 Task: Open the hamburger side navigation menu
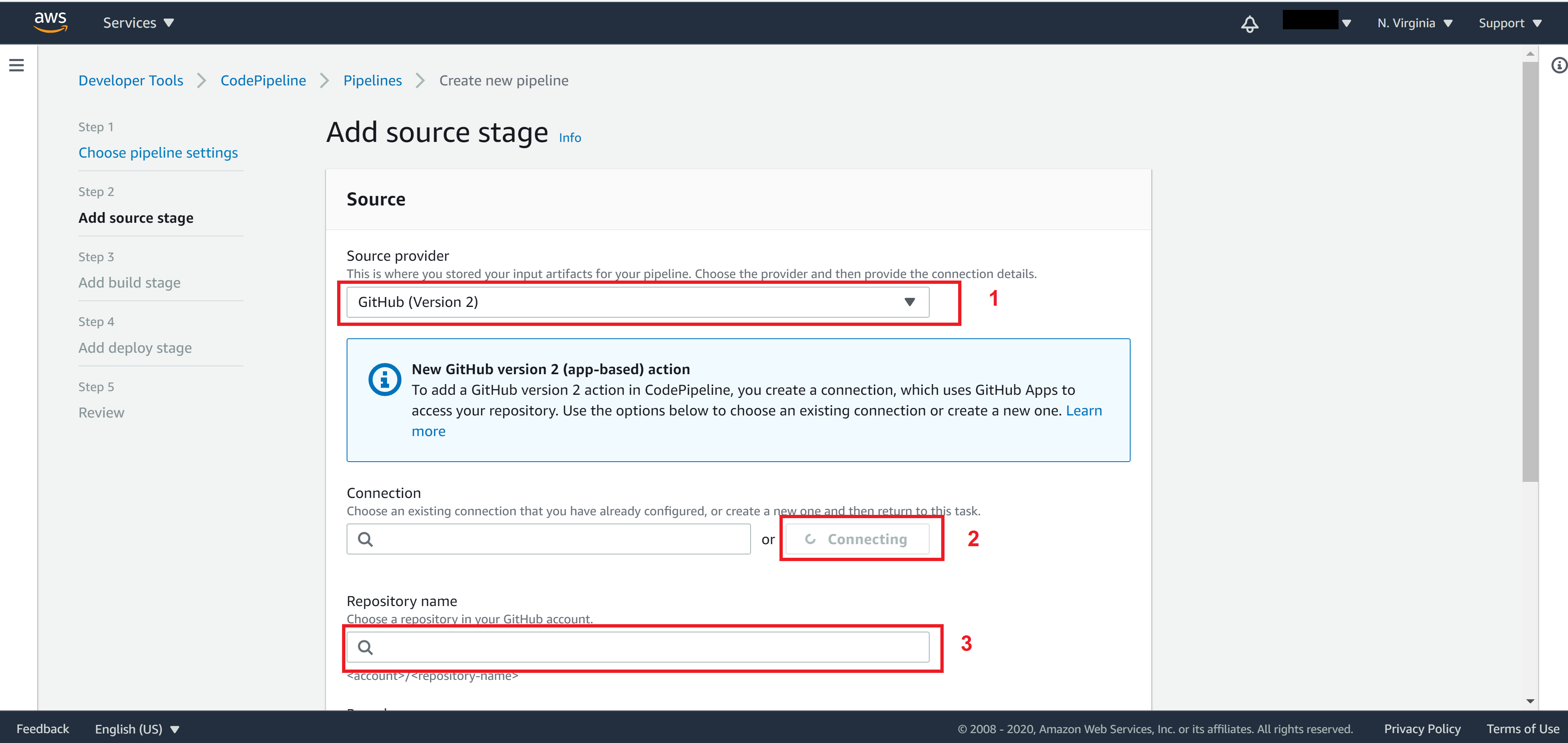coord(17,65)
